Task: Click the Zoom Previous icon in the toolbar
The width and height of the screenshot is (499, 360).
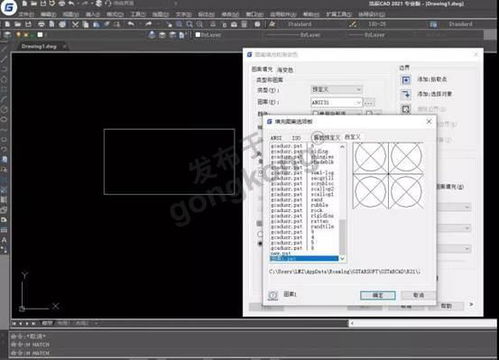Action: click(x=200, y=24)
